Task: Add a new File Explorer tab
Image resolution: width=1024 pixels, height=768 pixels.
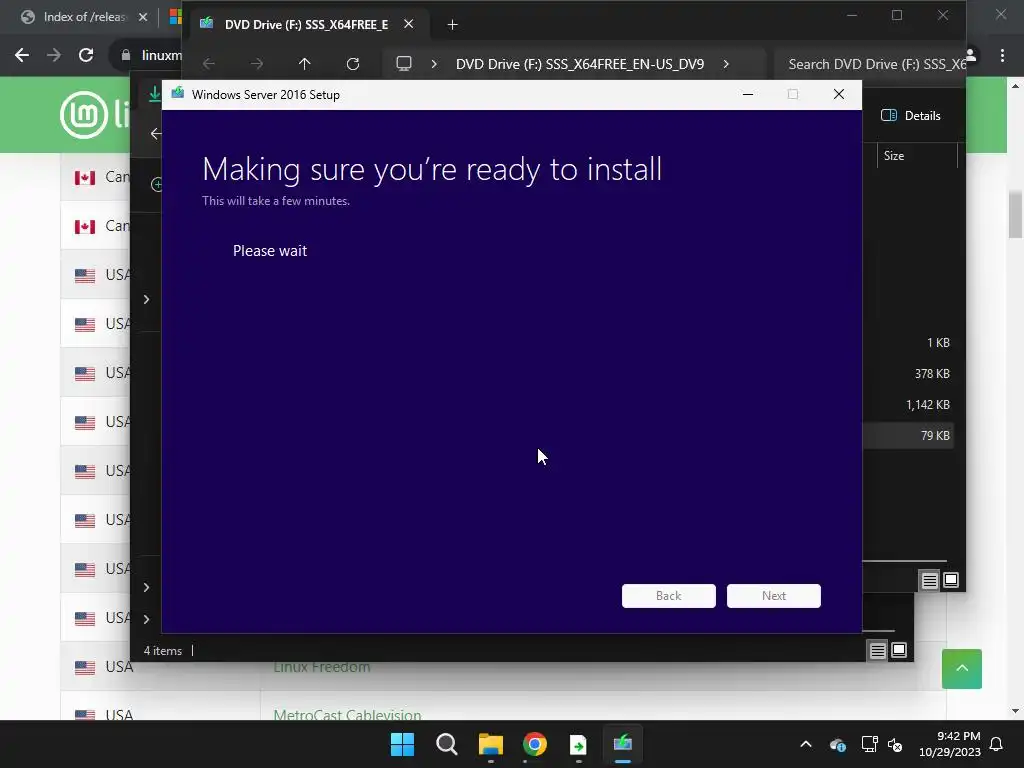Action: point(453,25)
